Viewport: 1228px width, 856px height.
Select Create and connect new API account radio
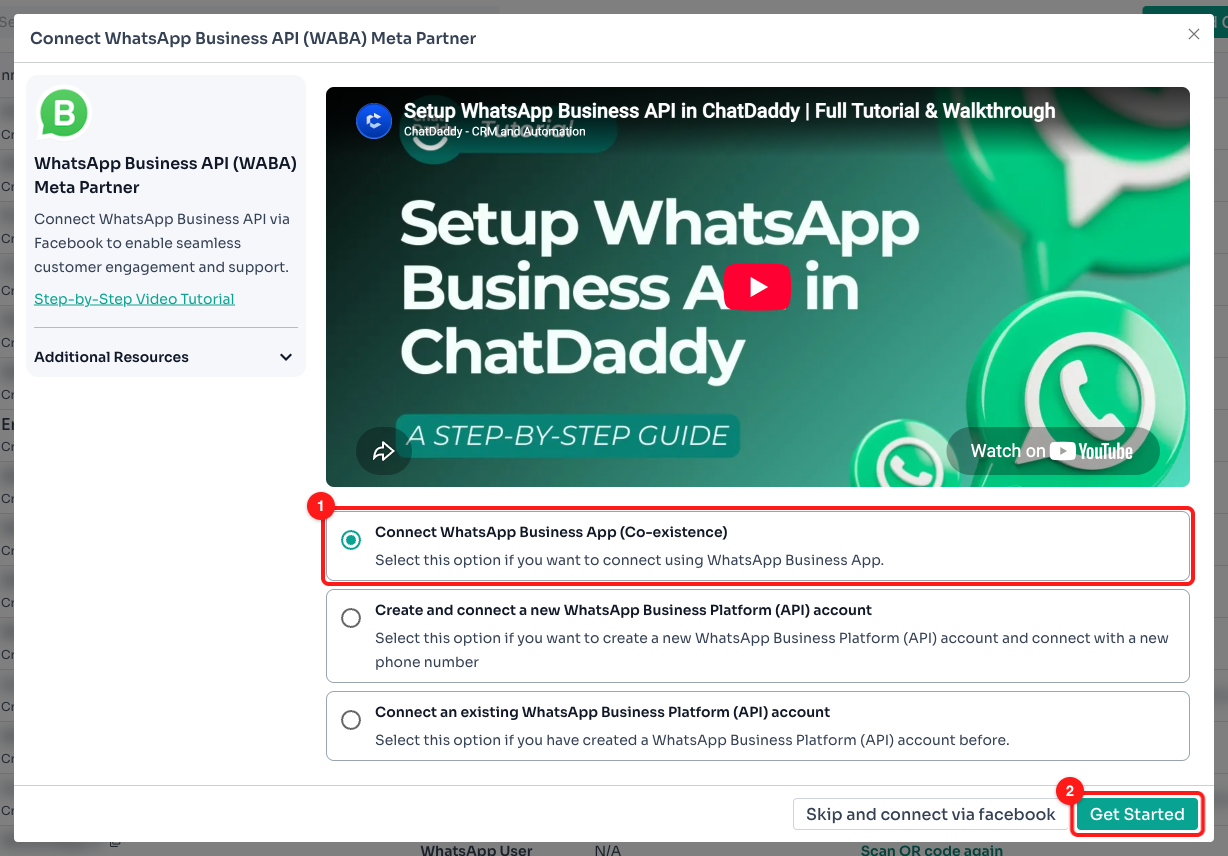pos(351,618)
